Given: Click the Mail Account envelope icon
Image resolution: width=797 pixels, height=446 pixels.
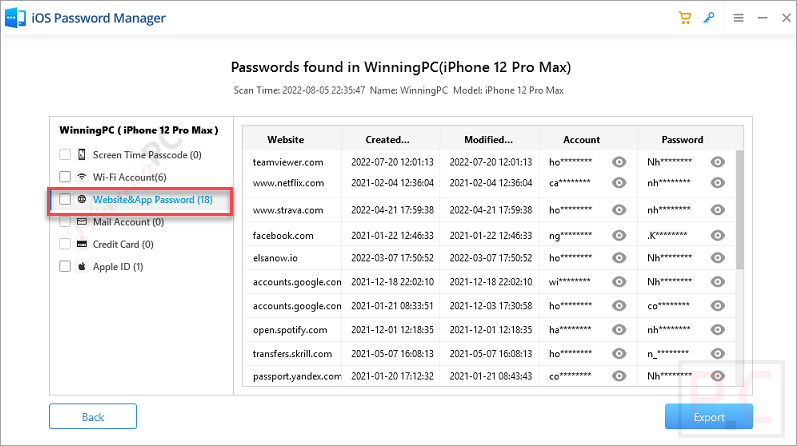Looking at the screenshot, I should coord(82,222).
